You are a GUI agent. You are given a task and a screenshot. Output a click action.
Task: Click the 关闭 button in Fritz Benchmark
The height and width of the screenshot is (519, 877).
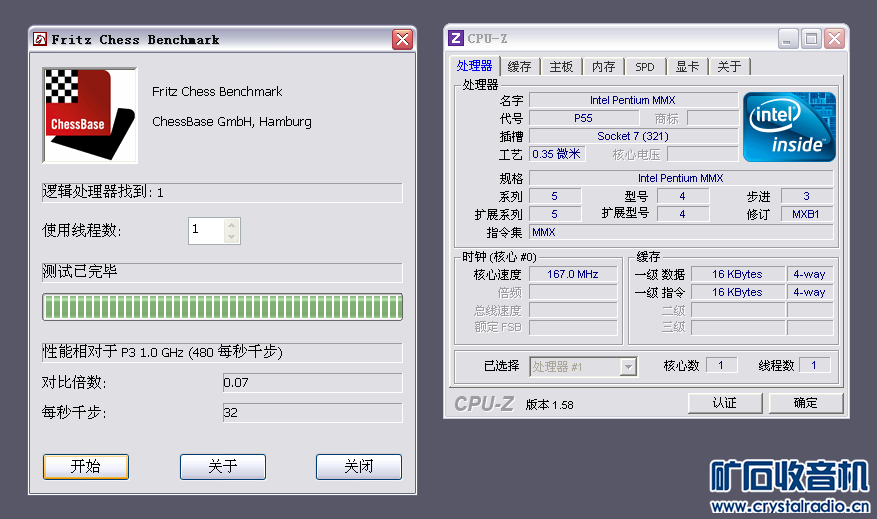pos(359,466)
